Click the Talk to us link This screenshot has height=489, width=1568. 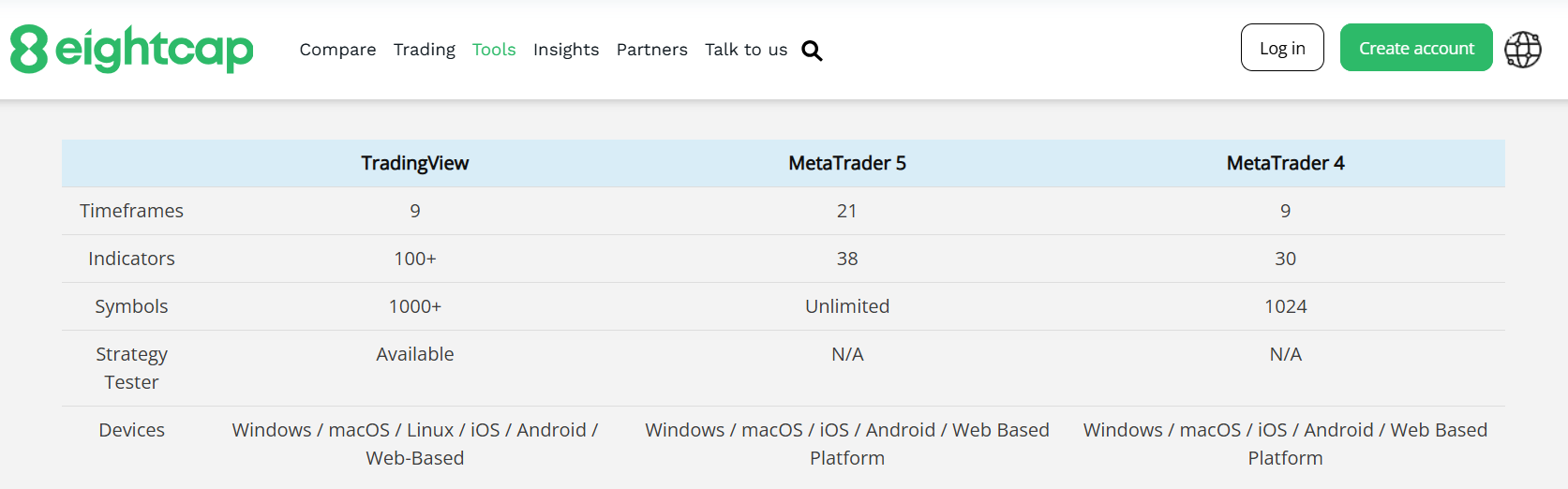click(x=746, y=50)
